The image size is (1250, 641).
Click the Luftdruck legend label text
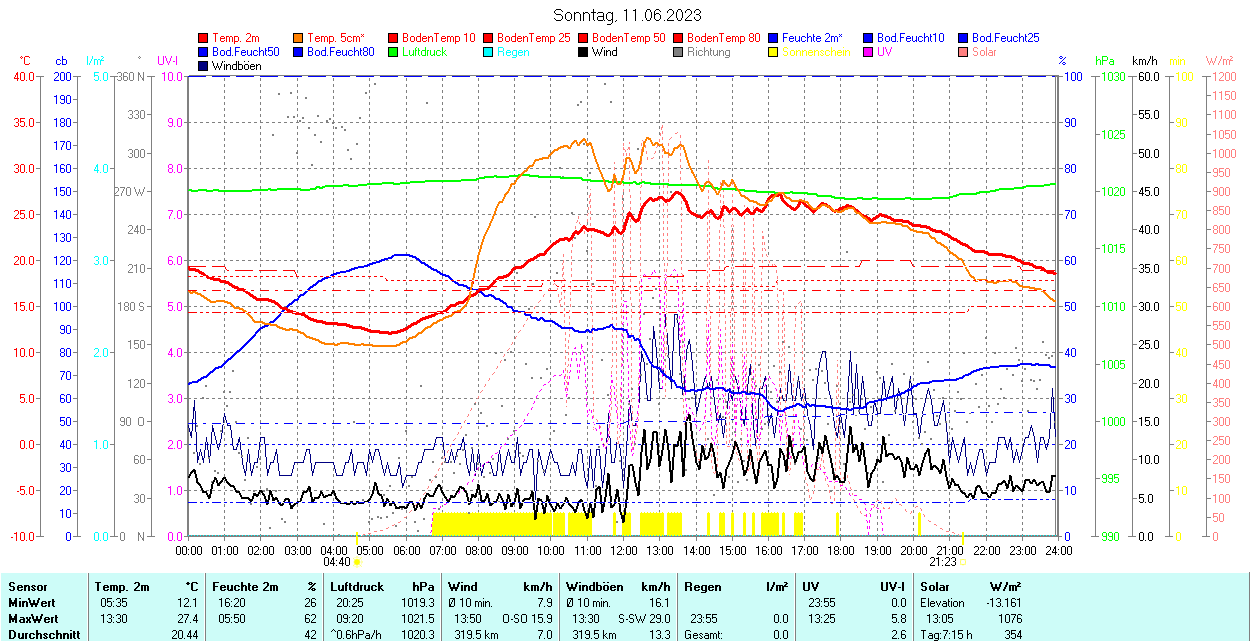pos(424,52)
